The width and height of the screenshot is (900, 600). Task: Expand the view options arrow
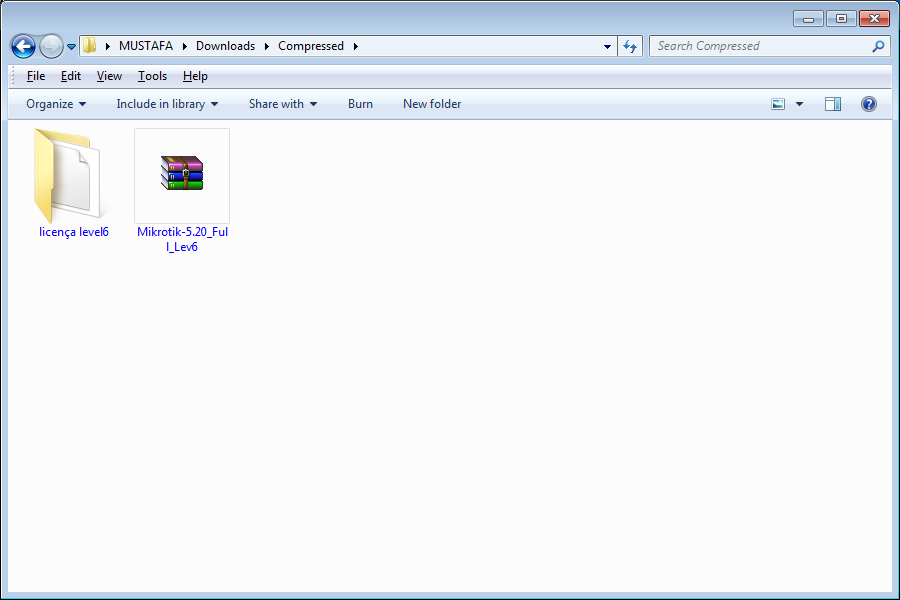(x=799, y=104)
